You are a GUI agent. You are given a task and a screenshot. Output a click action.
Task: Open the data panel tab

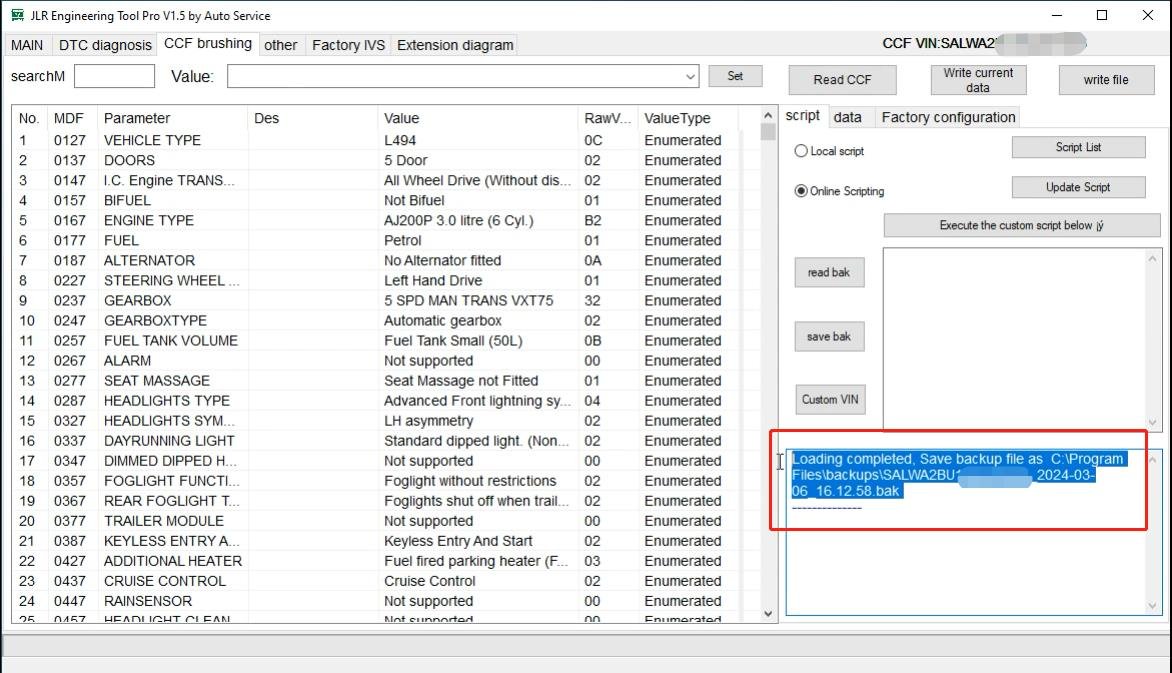tap(848, 117)
